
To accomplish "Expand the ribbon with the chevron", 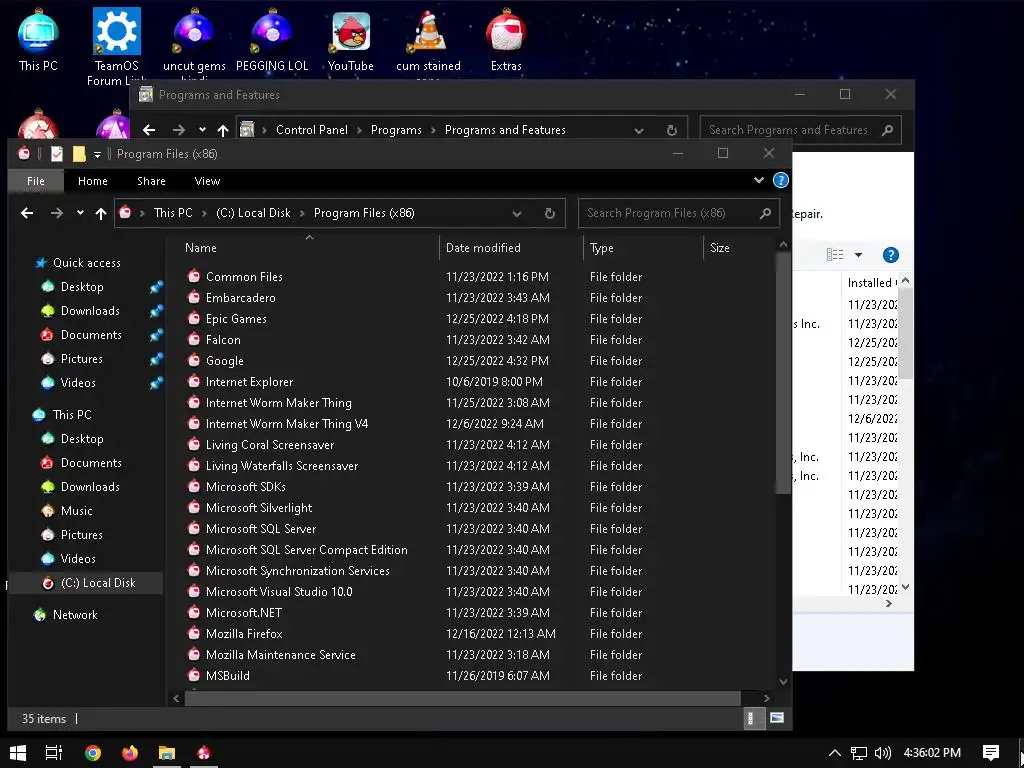I will [x=758, y=180].
